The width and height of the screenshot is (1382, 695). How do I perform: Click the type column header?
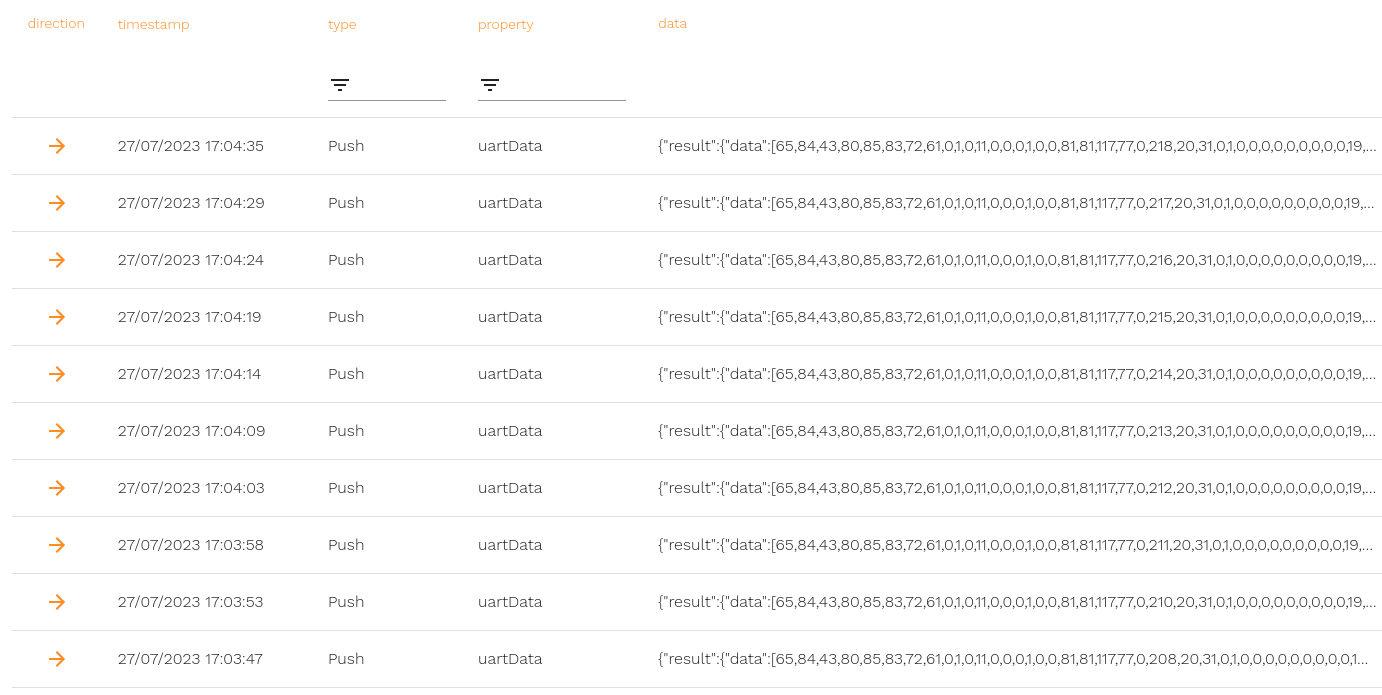[x=342, y=25]
